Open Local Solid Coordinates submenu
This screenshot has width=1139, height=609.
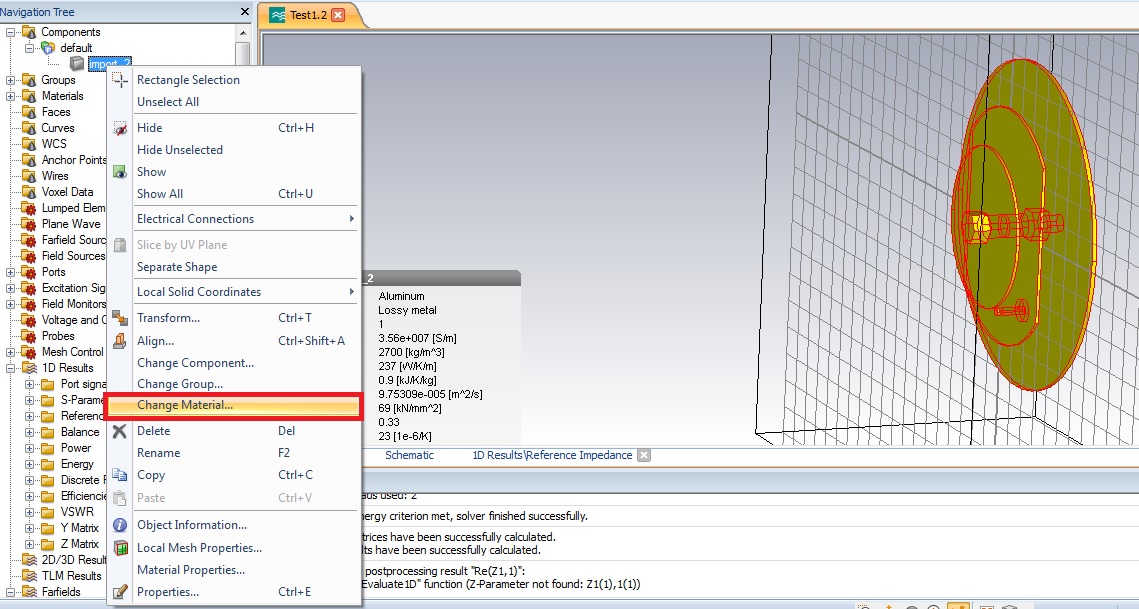pyautogui.click(x=234, y=292)
